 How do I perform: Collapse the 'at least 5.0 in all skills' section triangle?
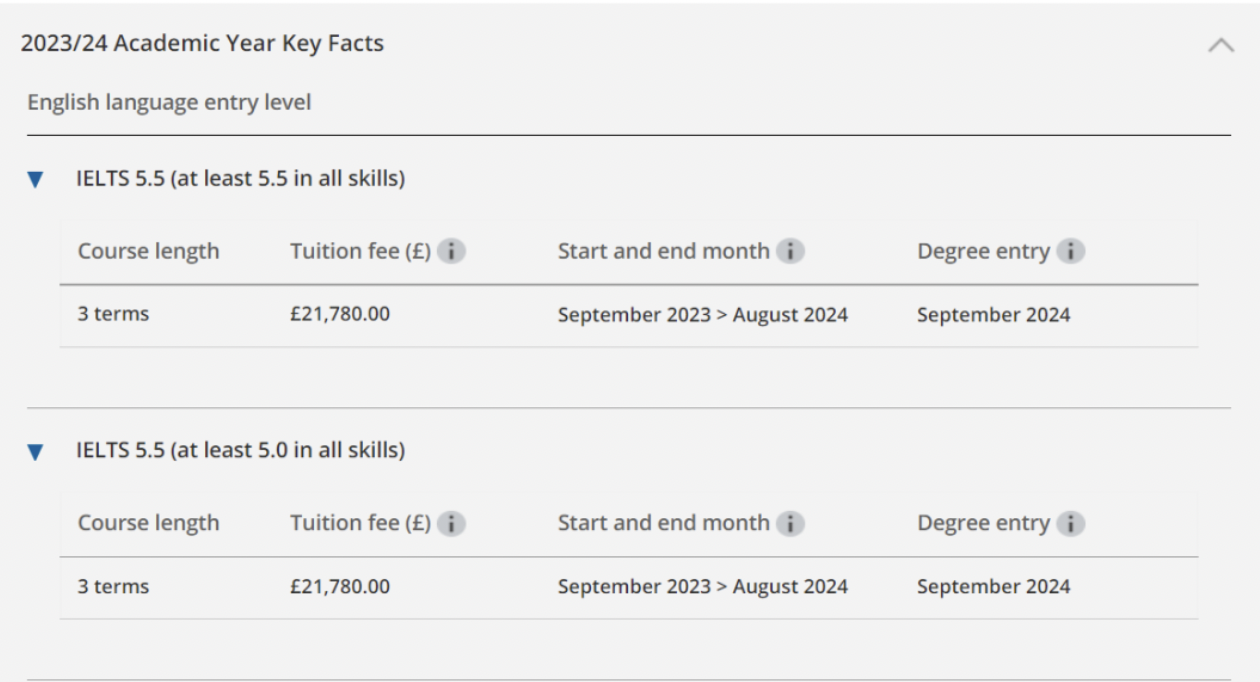tap(36, 453)
